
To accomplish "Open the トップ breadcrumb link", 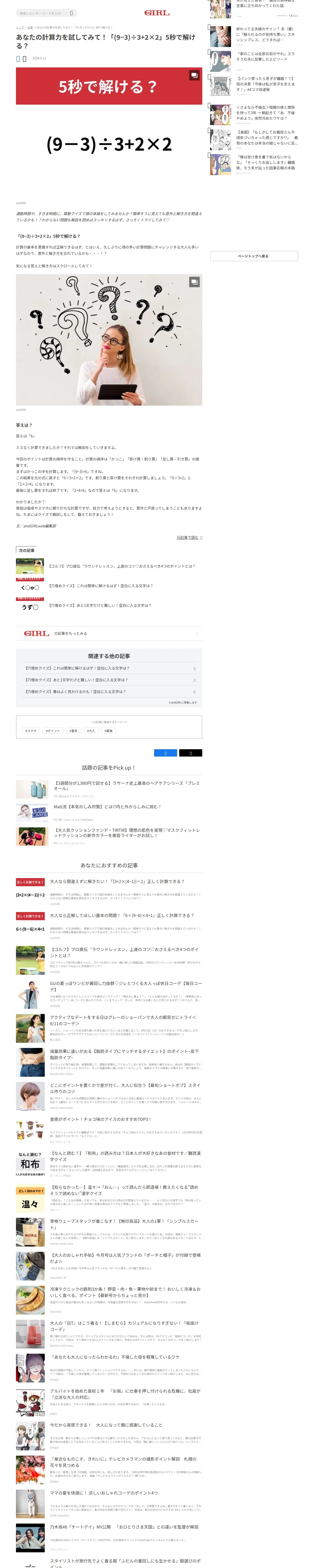I will point(20,27).
